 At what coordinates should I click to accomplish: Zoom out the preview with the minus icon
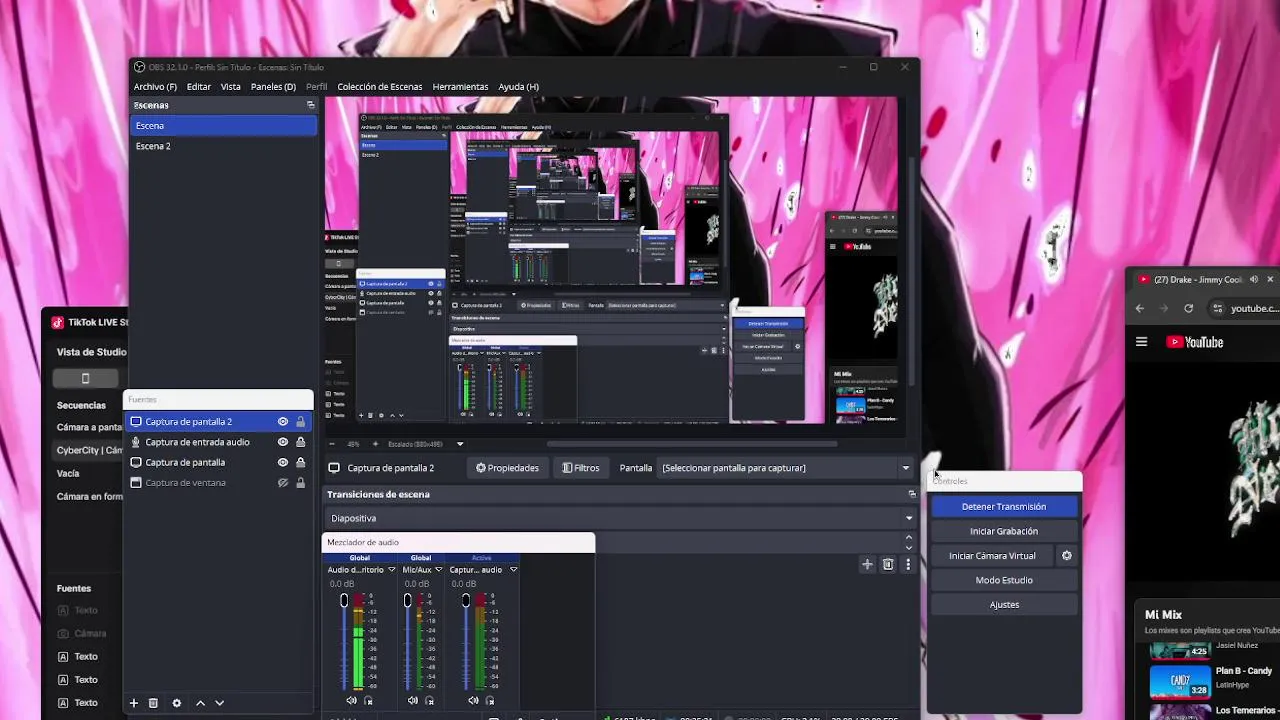332,444
